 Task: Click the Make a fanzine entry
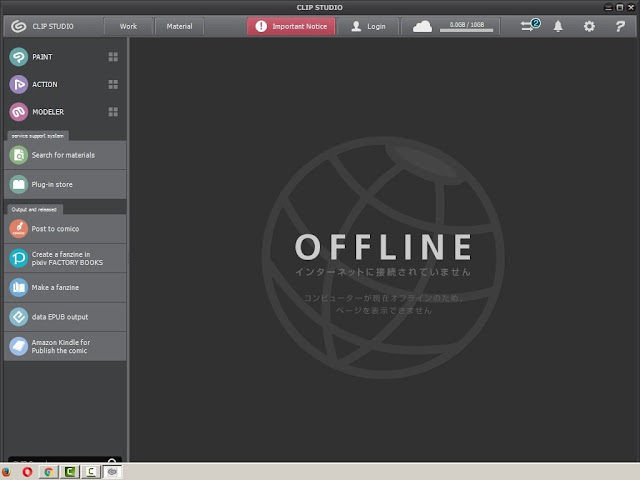pyautogui.click(x=65, y=288)
